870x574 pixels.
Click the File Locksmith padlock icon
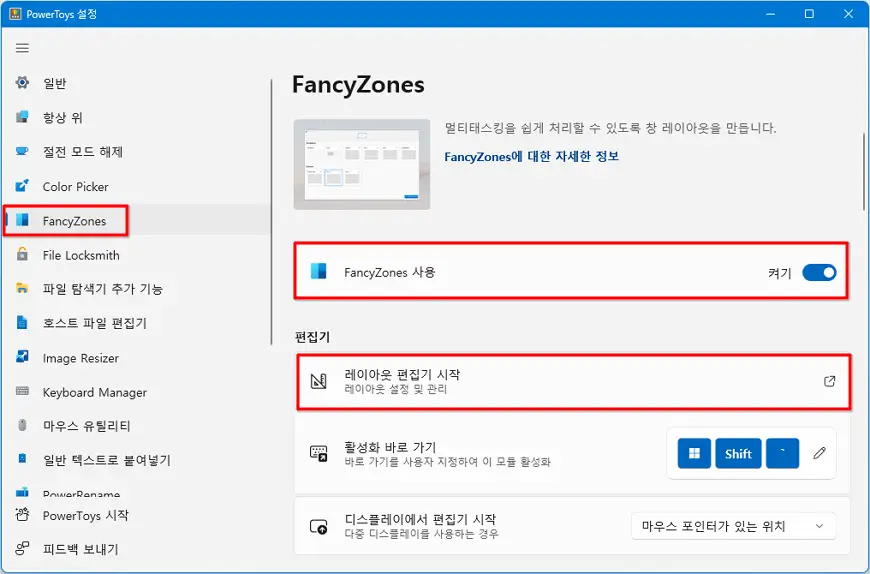click(22, 255)
